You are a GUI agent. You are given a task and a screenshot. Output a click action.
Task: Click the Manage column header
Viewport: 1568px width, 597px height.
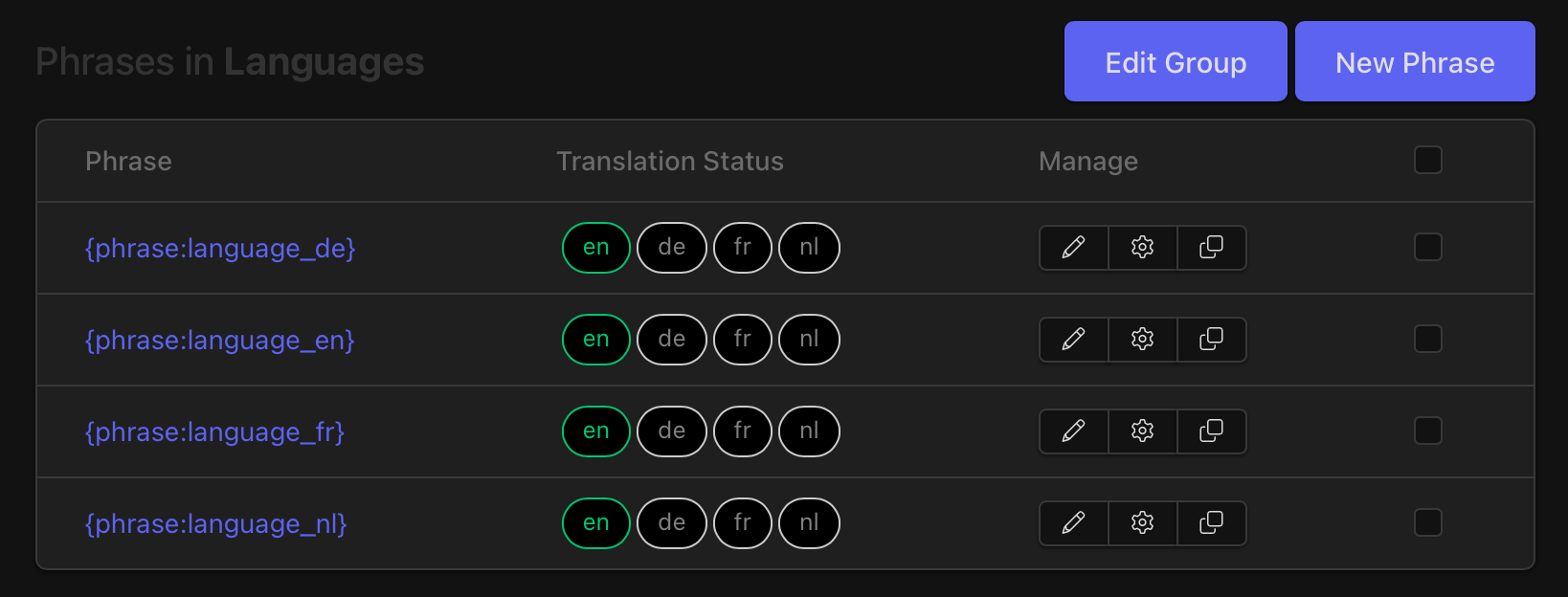pos(1088,162)
